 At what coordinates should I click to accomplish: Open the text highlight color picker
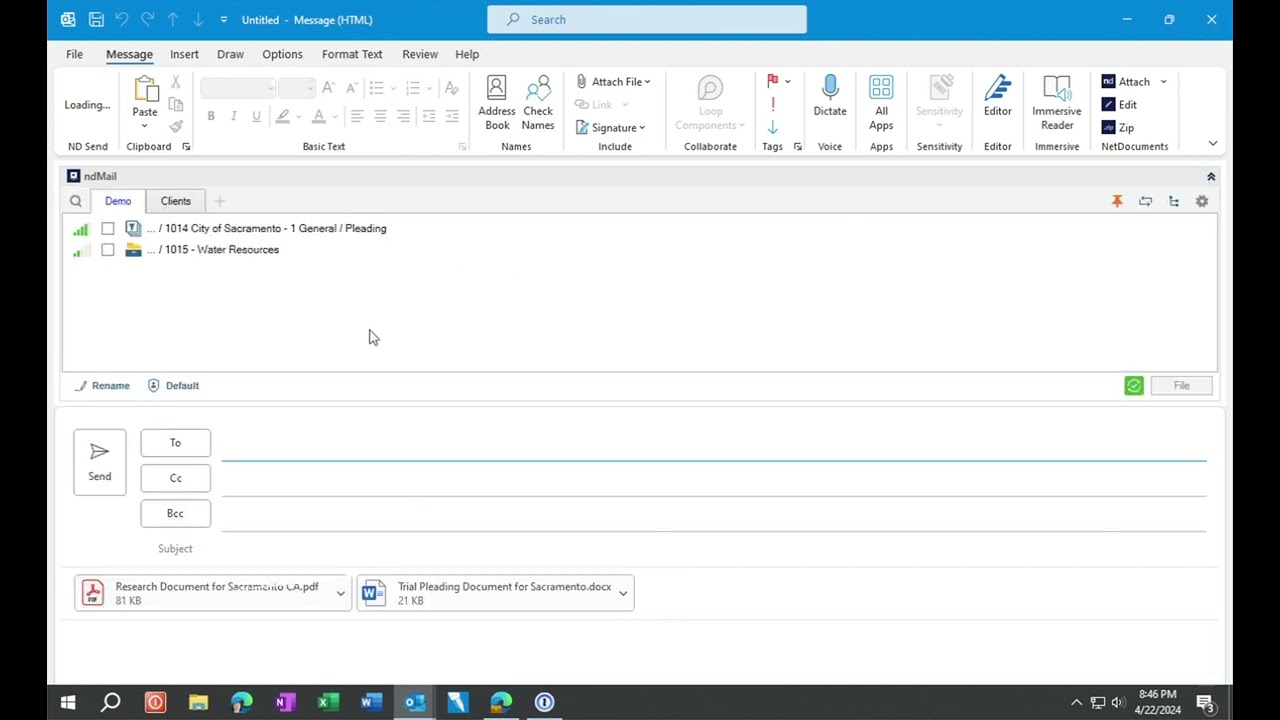coord(298,117)
